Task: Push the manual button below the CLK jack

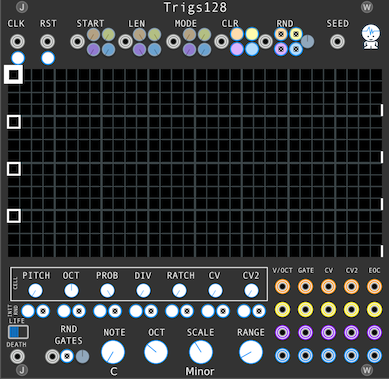Action: point(18,58)
